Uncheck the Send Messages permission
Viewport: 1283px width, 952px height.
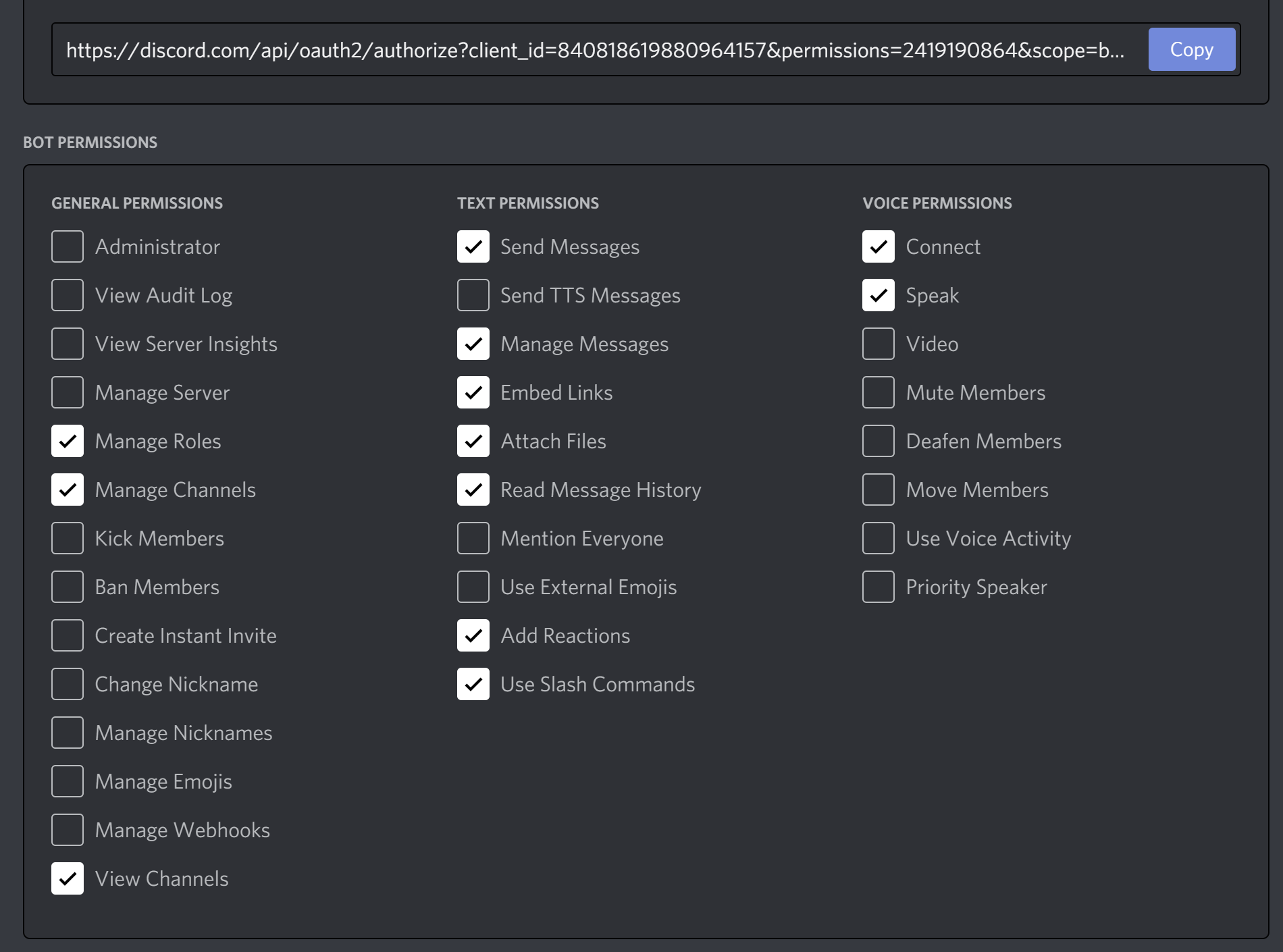473,246
